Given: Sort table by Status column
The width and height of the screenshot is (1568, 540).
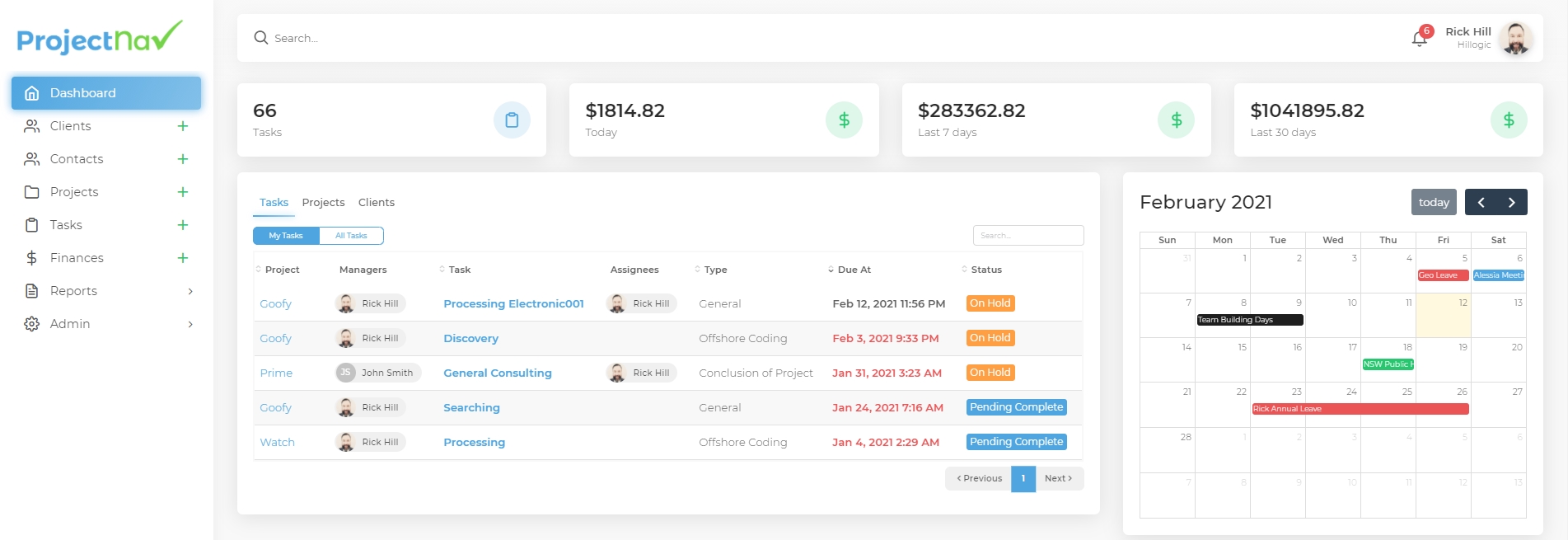Looking at the screenshot, I should (x=982, y=270).
